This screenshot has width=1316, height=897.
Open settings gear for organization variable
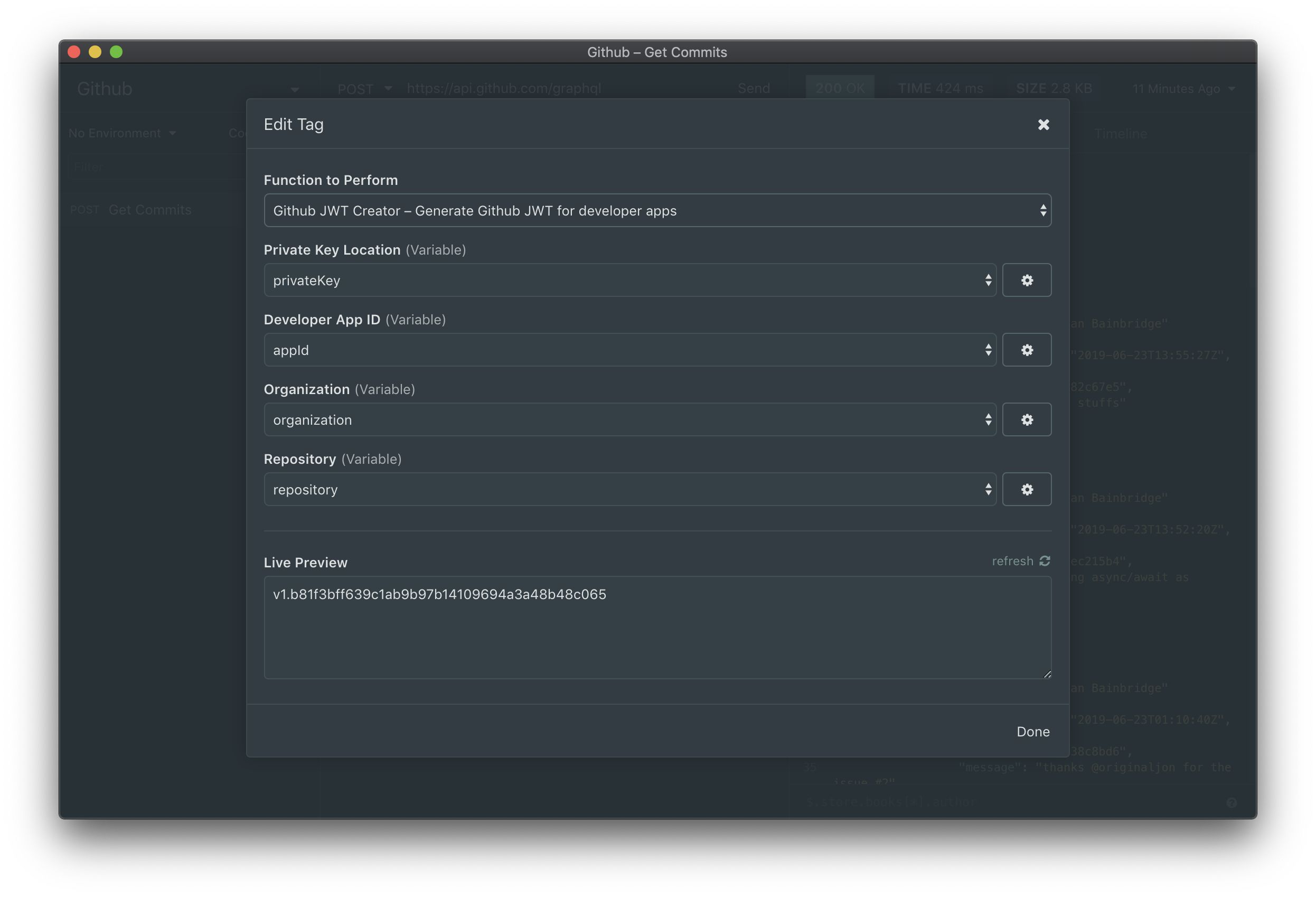(x=1027, y=419)
